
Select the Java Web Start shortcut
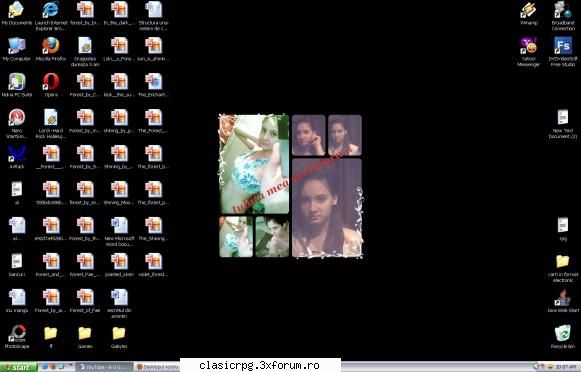[x=563, y=301]
